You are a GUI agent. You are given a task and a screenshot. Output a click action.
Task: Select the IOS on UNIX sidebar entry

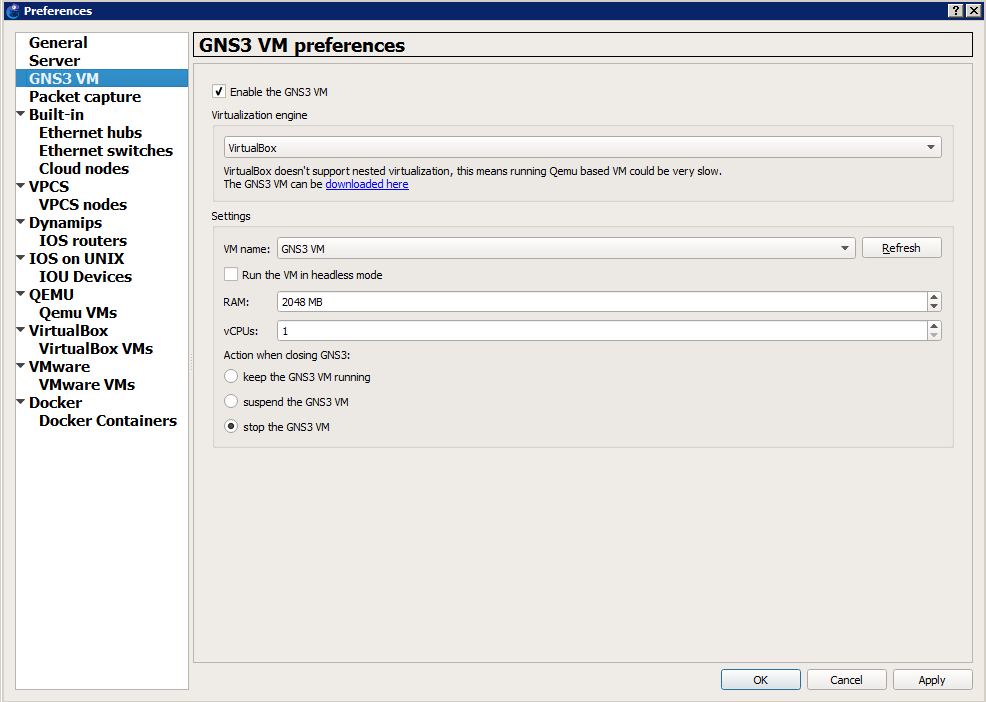click(76, 258)
